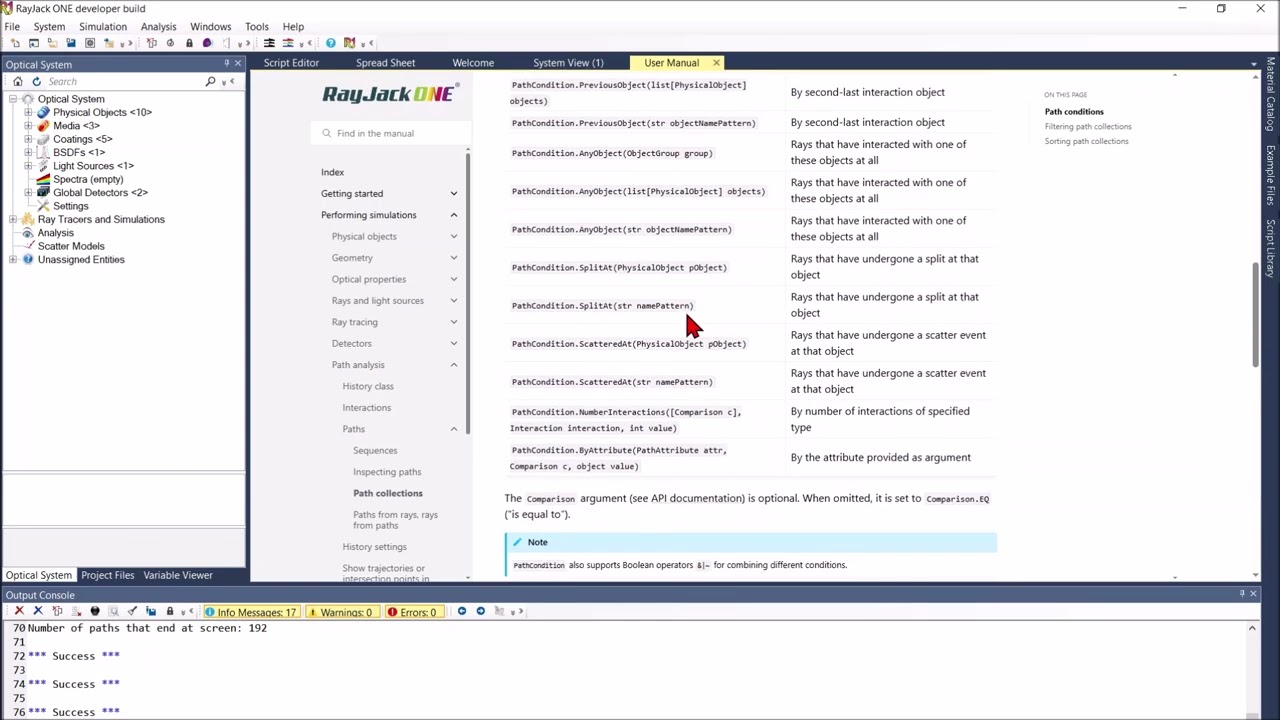
Task: Close the User Manual tab
Action: coord(716,63)
